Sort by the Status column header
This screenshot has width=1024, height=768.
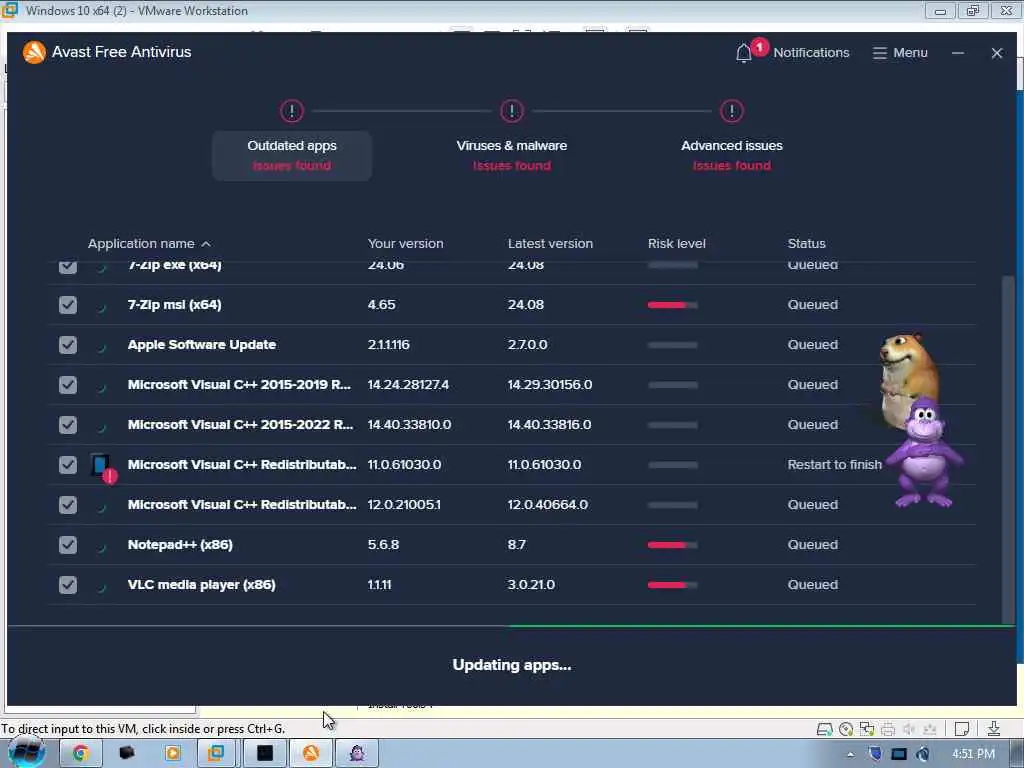pos(807,244)
